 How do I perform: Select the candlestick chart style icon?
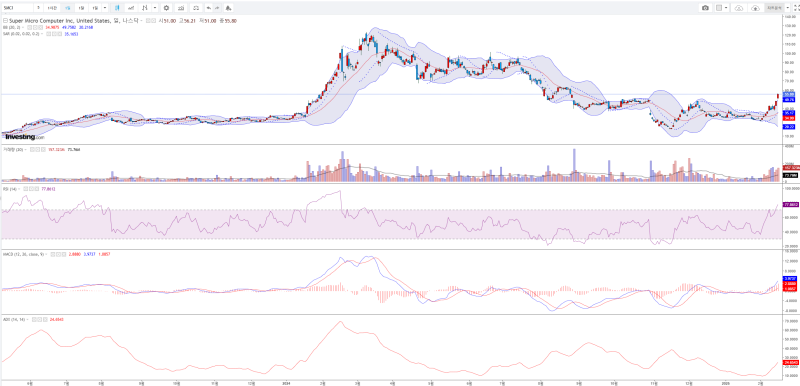[117, 8]
